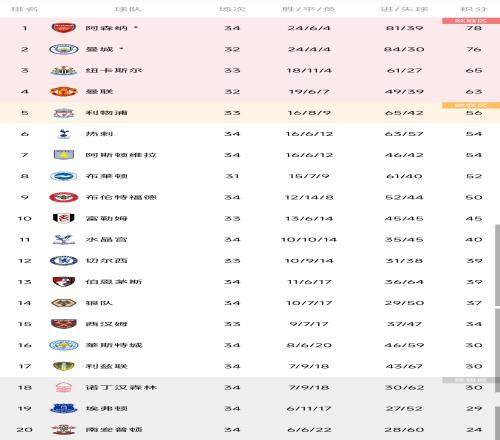Viewport: 500px width, 440px height.
Task: Select the Newcastle United crest
Action: 64,71
